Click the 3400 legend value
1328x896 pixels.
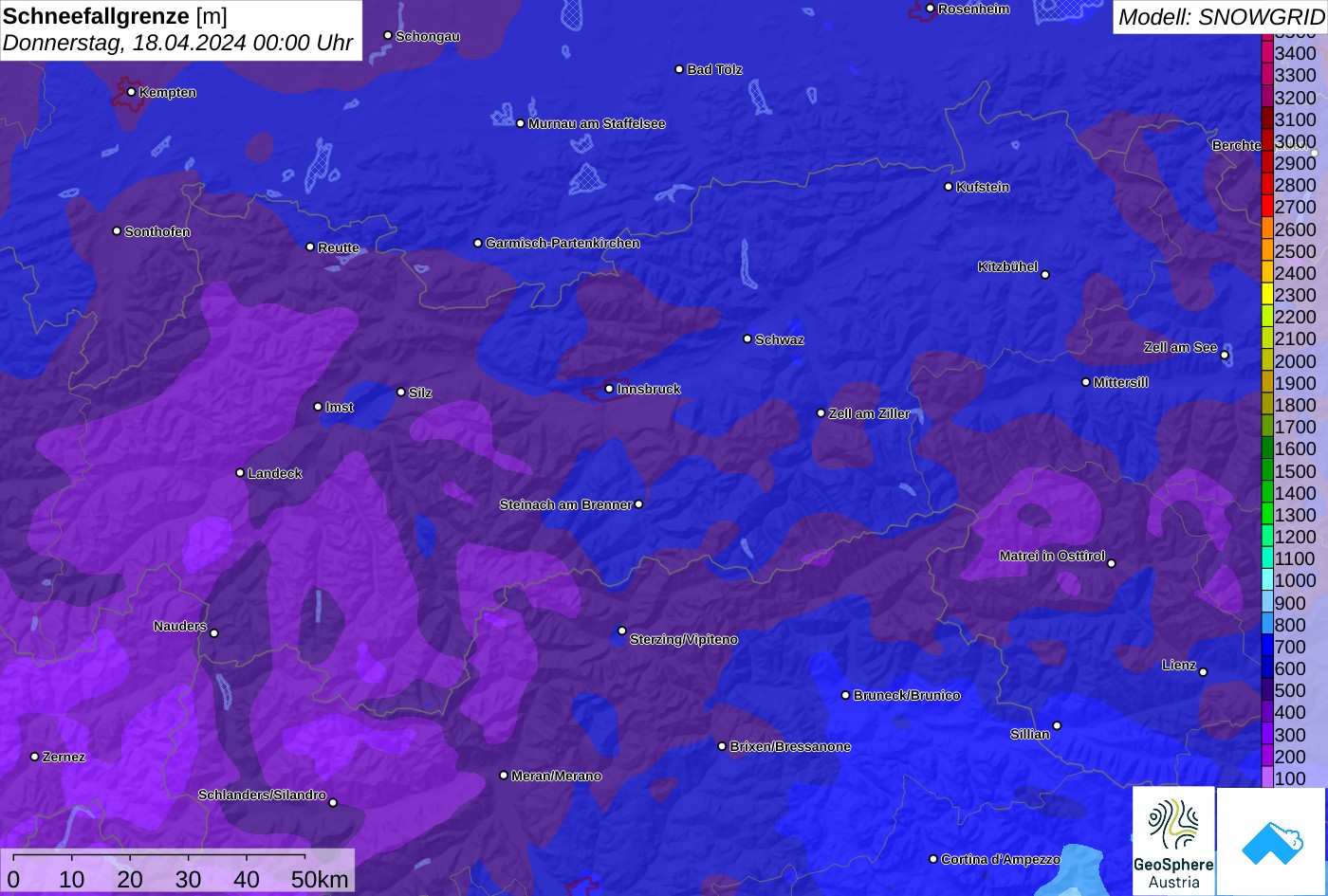tap(1296, 53)
